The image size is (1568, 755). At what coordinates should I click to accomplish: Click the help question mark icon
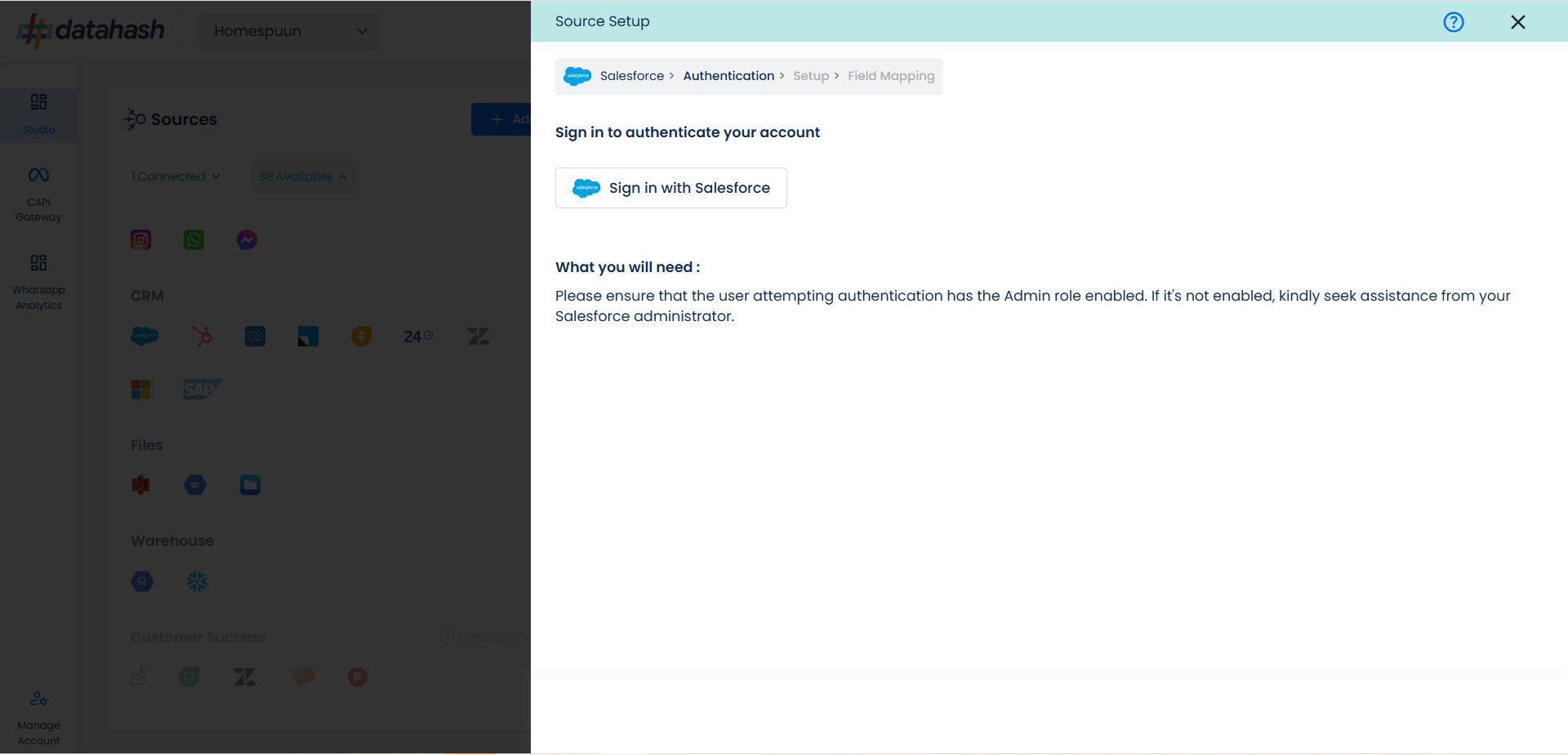[x=1454, y=22]
